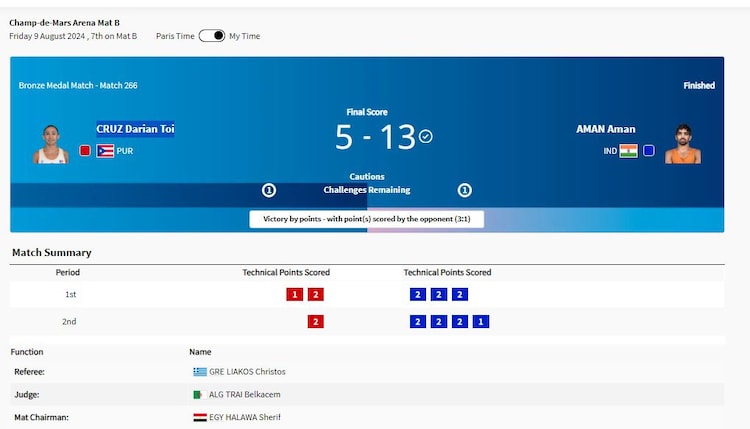This screenshot has width=750, height=429.
Task: Click the India flag icon
Action: [628, 151]
